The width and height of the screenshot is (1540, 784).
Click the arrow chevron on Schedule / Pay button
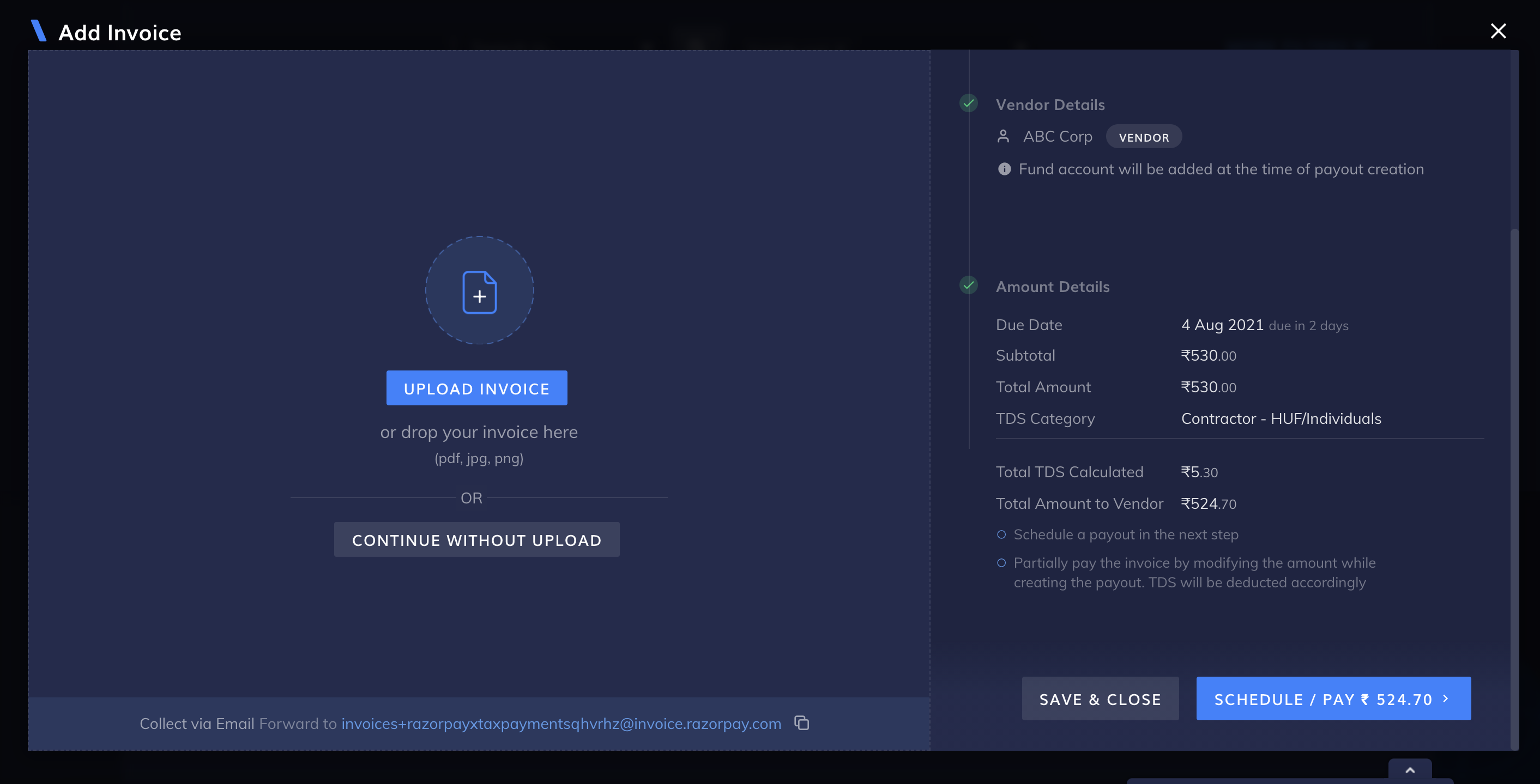click(1446, 698)
